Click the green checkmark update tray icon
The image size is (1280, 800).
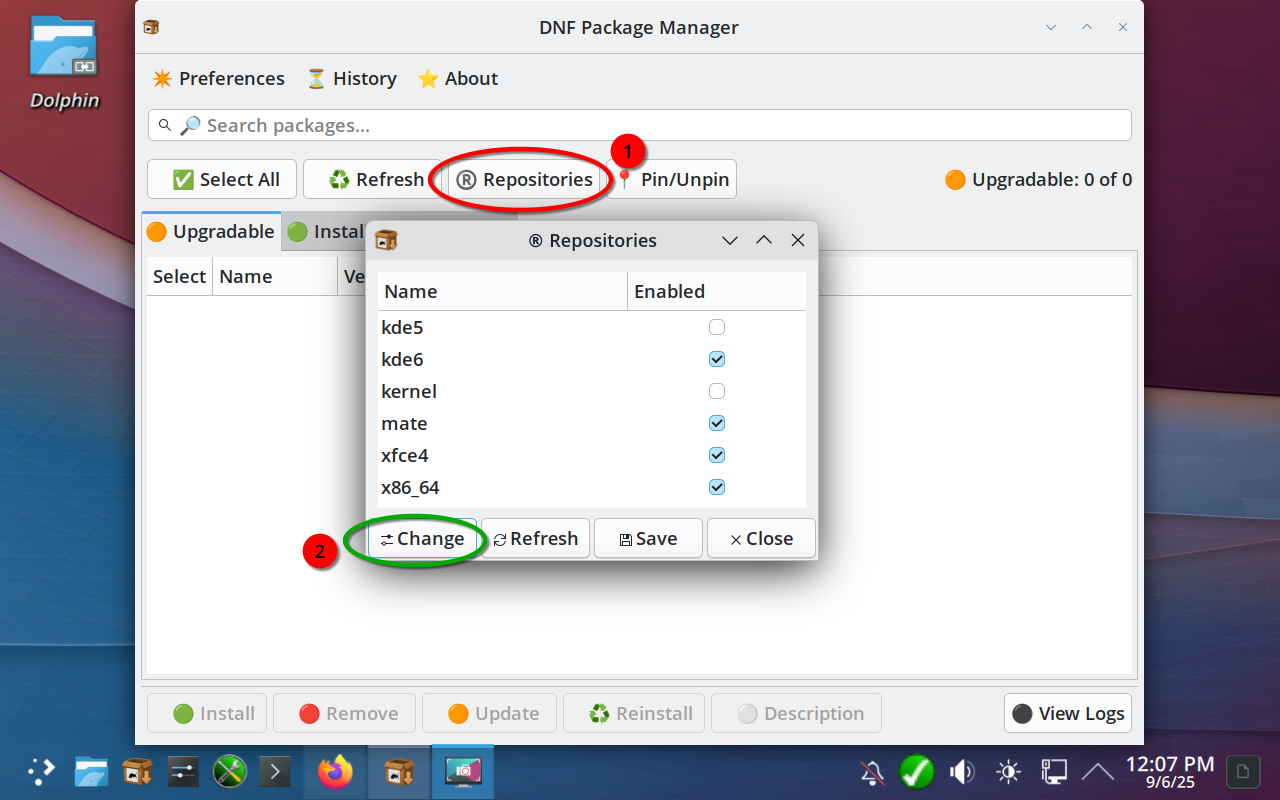point(916,772)
